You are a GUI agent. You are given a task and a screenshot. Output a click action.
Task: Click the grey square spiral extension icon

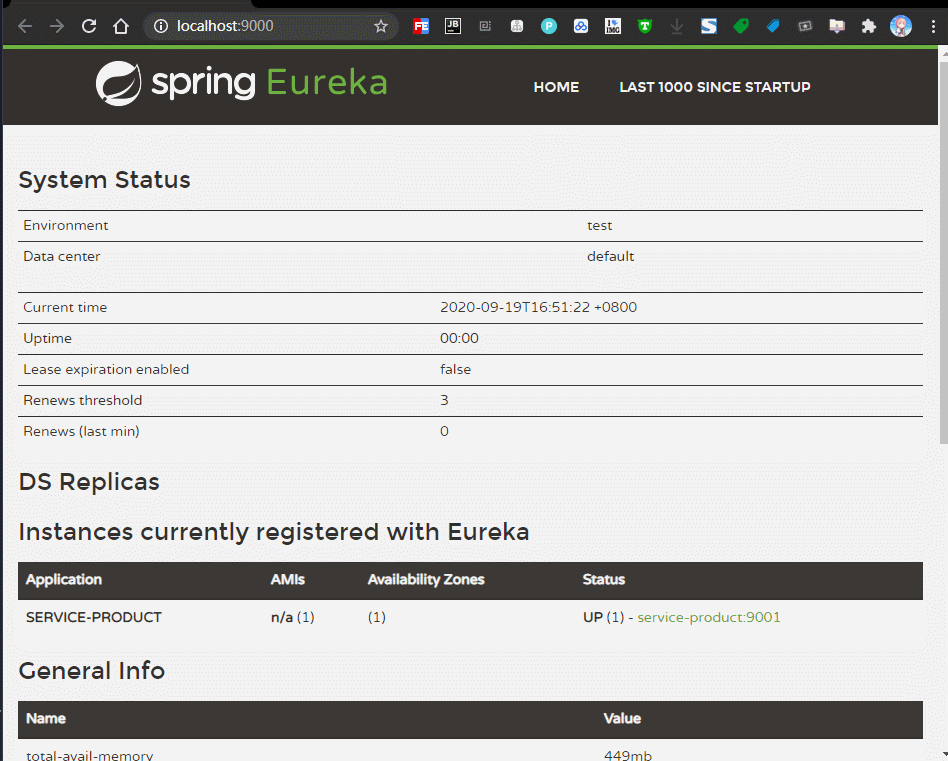pyautogui.click(x=485, y=26)
